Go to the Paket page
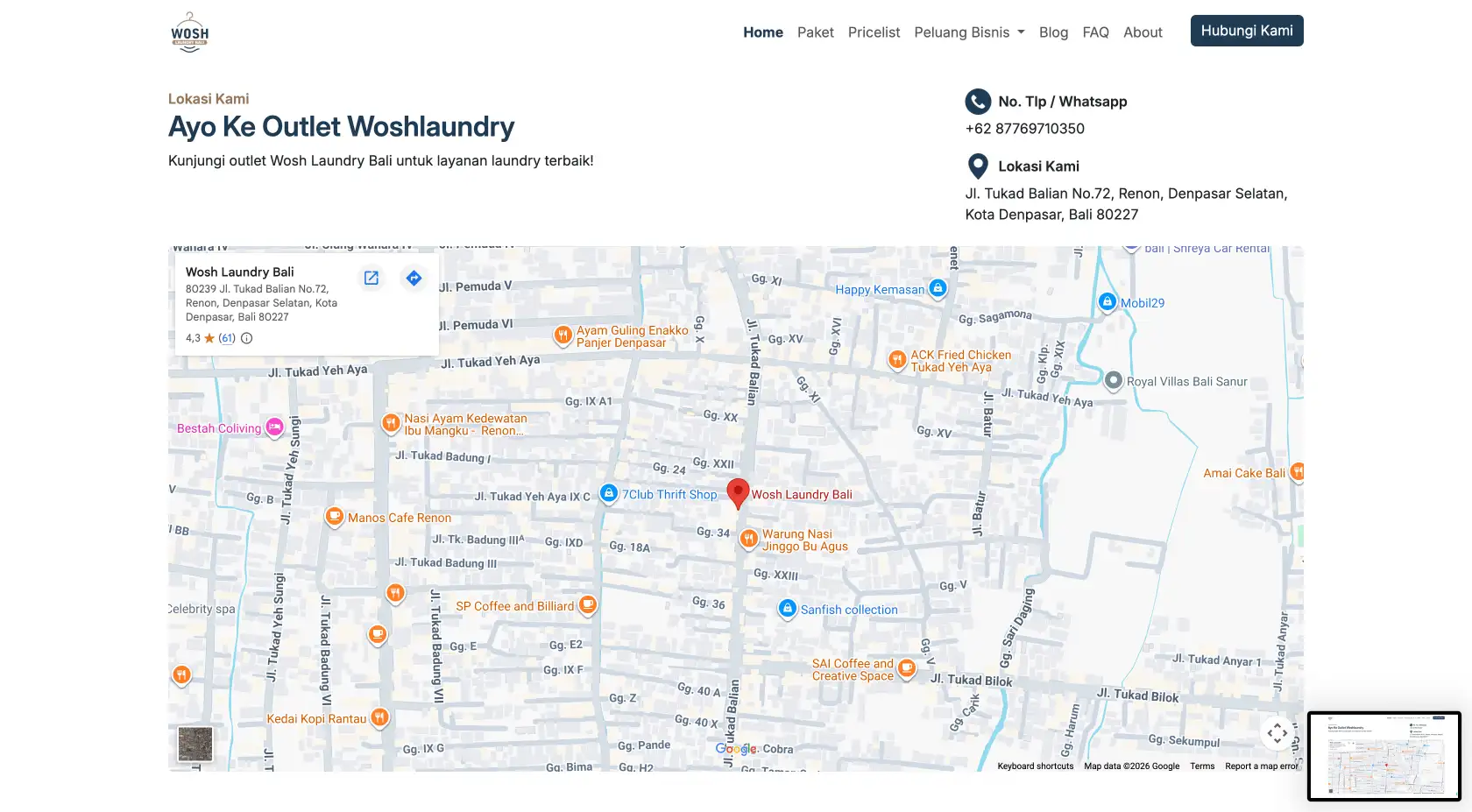 point(816,32)
